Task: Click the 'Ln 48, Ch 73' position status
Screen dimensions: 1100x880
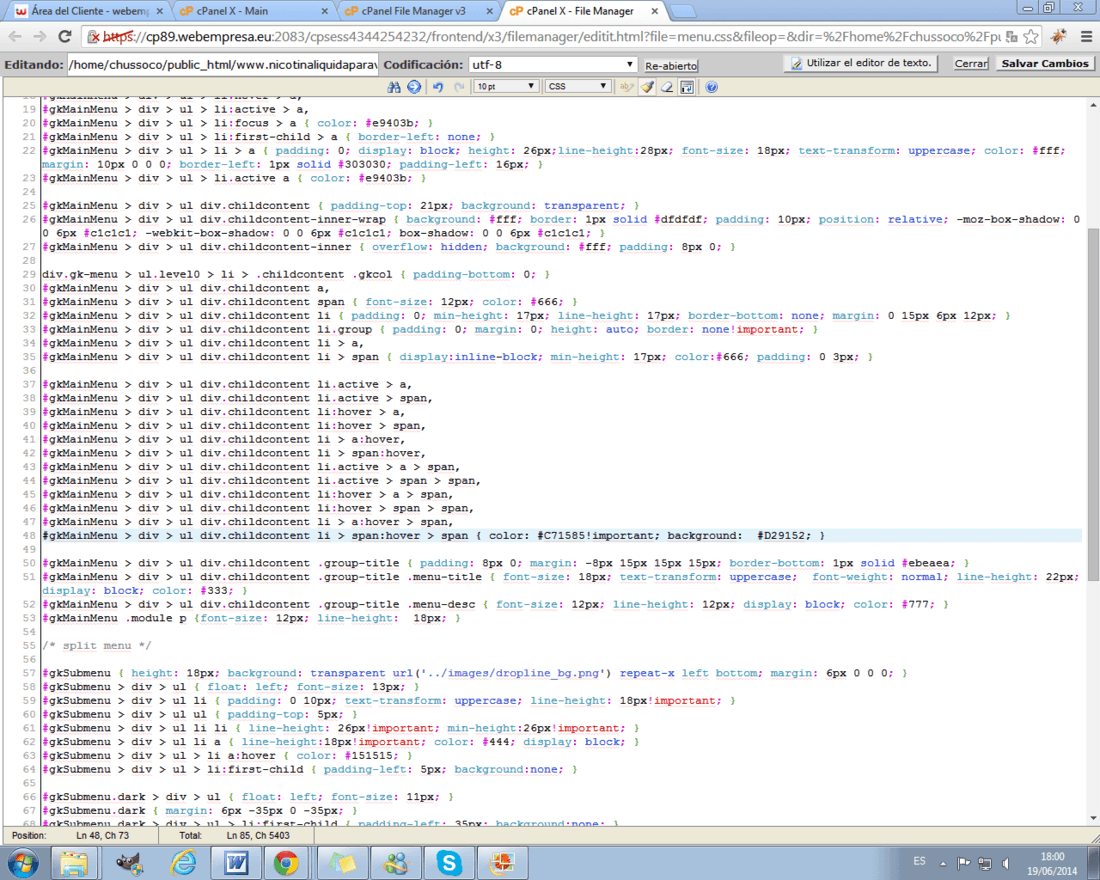Action: pyautogui.click(x=103, y=836)
